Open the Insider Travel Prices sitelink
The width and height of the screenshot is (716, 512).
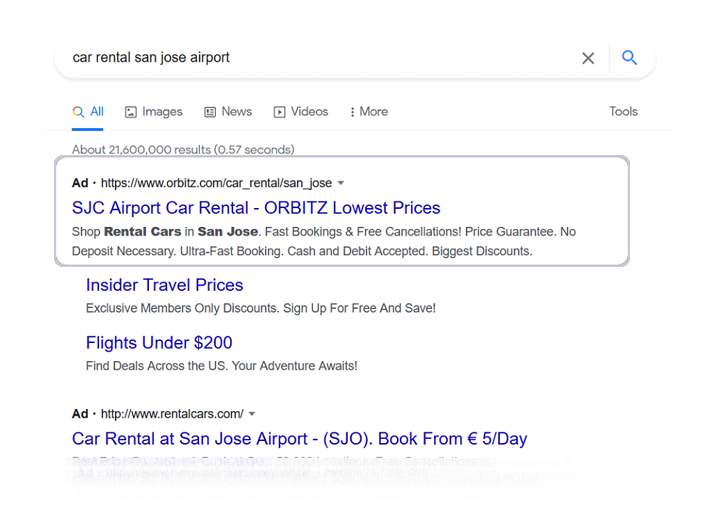tap(164, 286)
